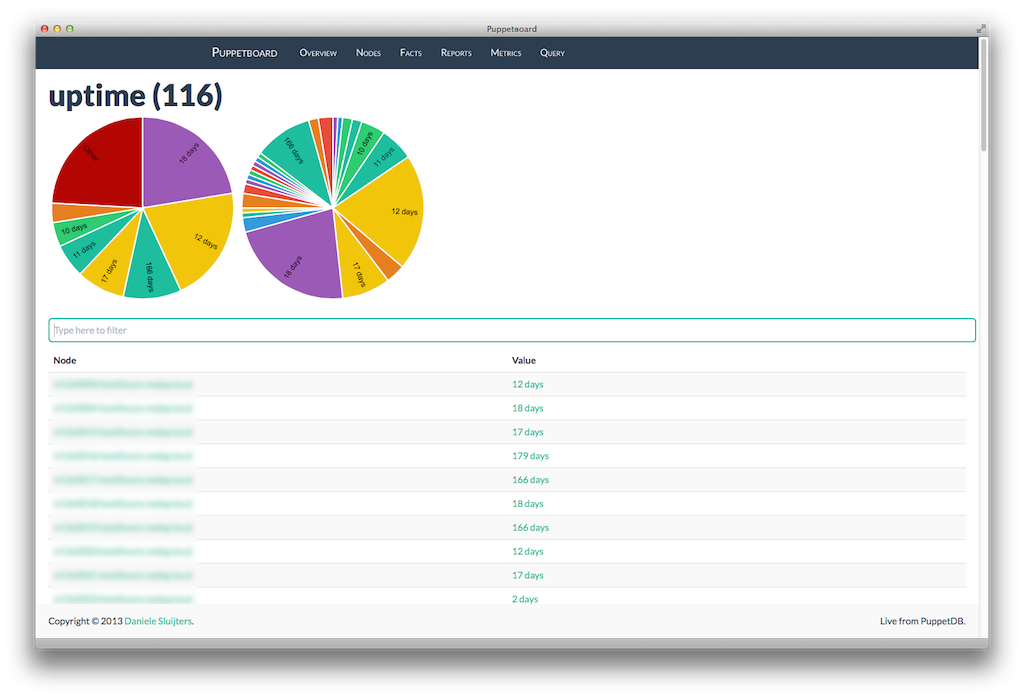Click the Node column header

[65, 360]
